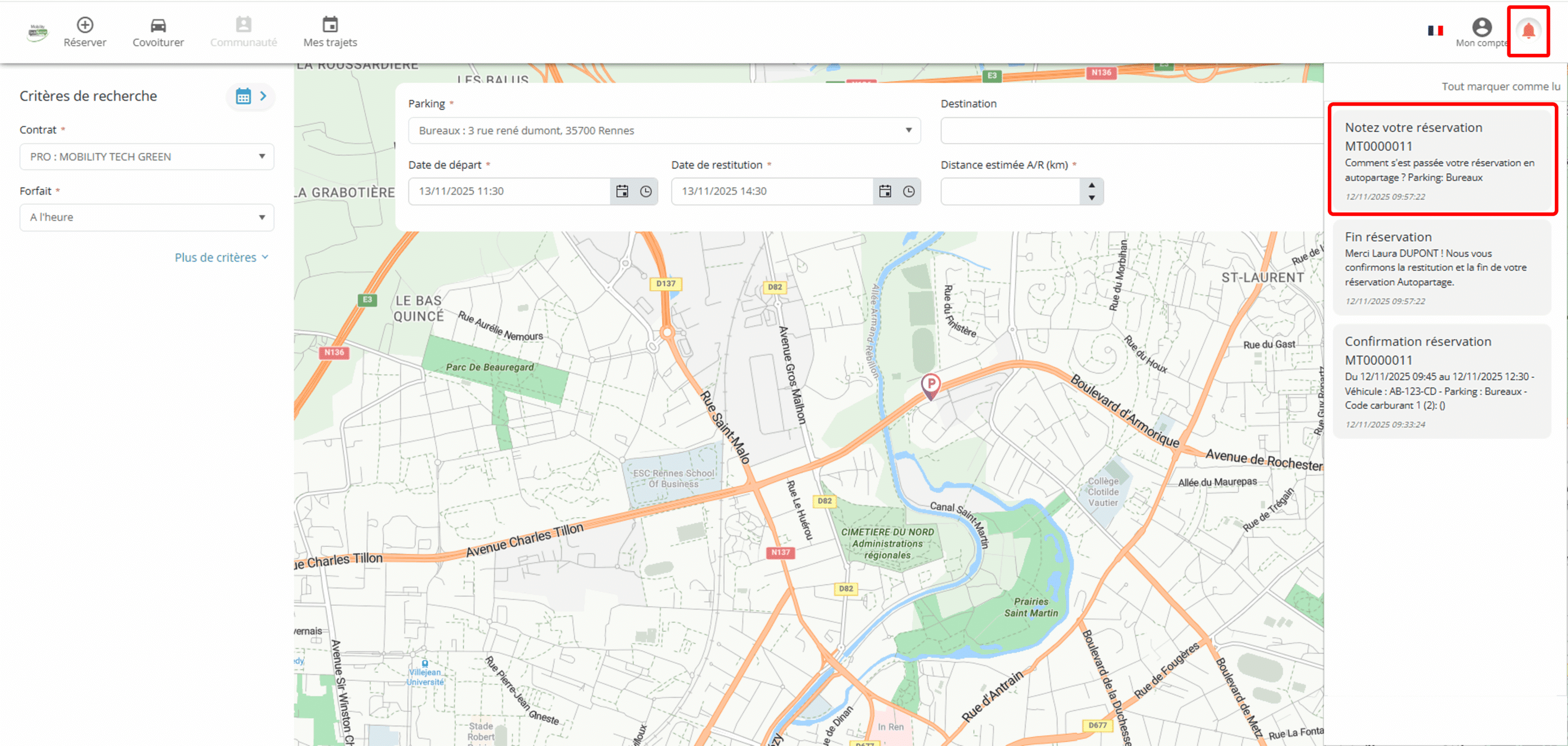Open the Notez votre réservation MT0000011 notification
1568x746 pixels.
[1442, 160]
